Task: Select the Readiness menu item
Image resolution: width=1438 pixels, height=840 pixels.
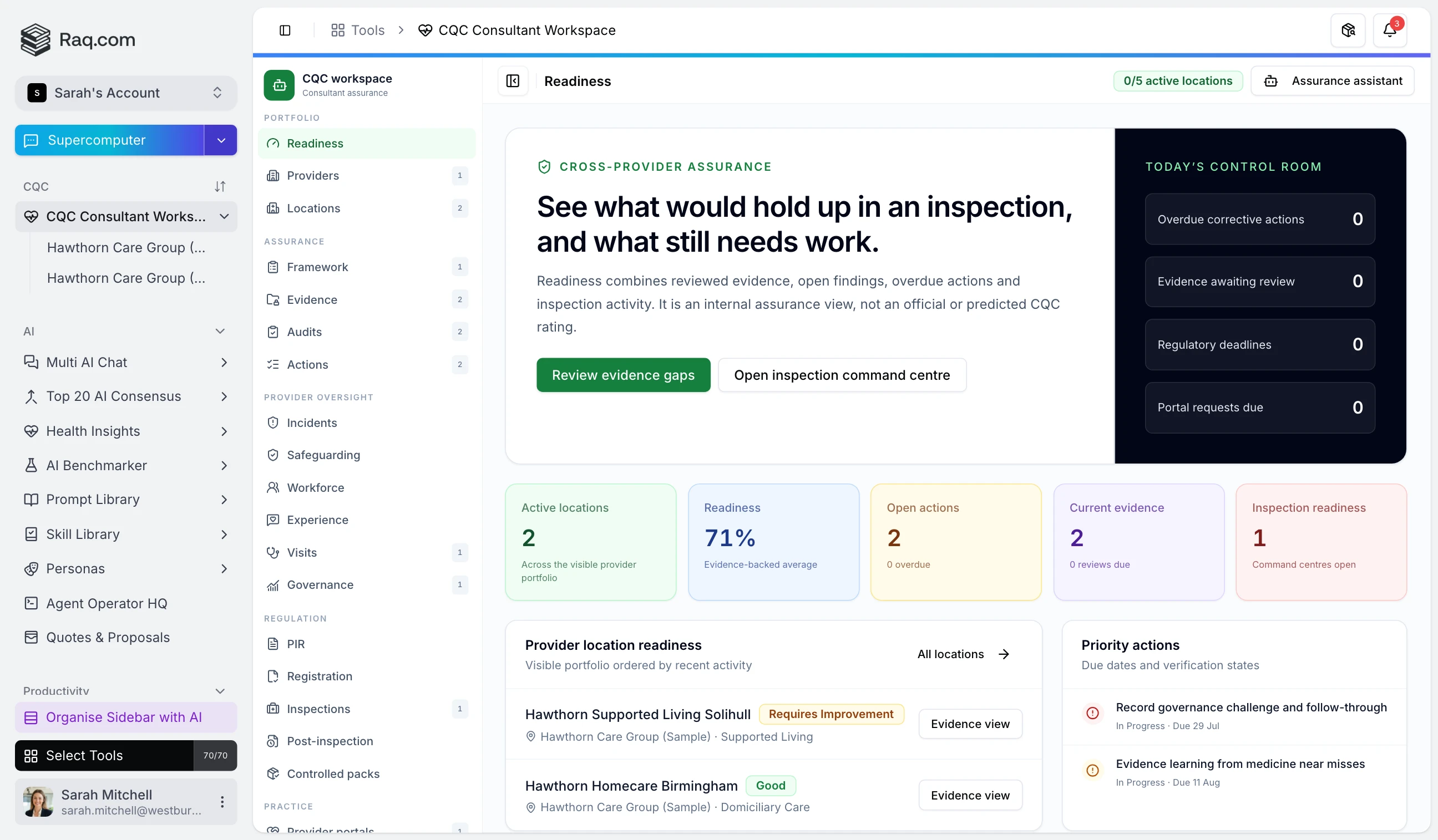Action: coord(366,143)
